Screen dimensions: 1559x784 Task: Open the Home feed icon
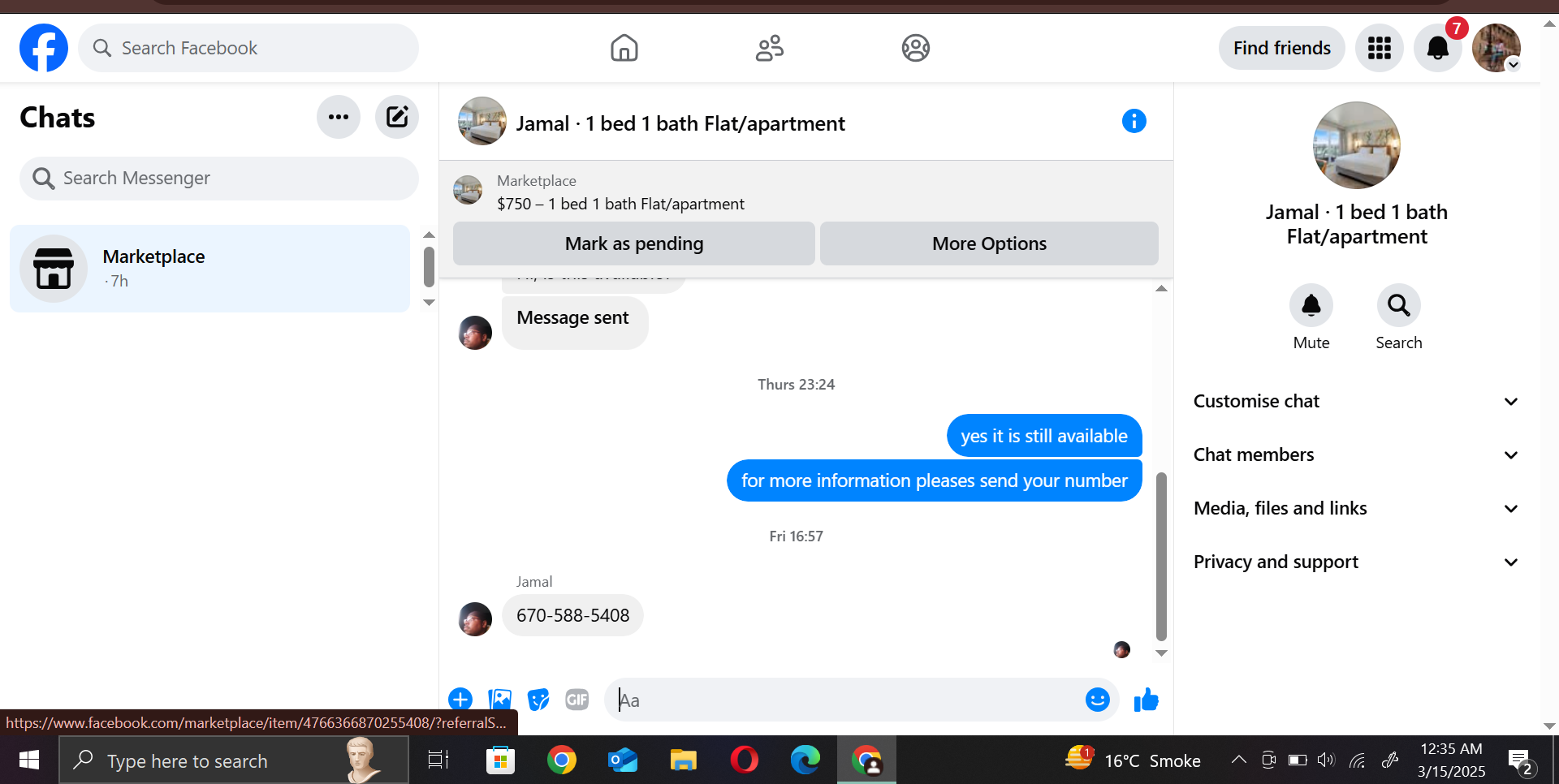click(624, 48)
